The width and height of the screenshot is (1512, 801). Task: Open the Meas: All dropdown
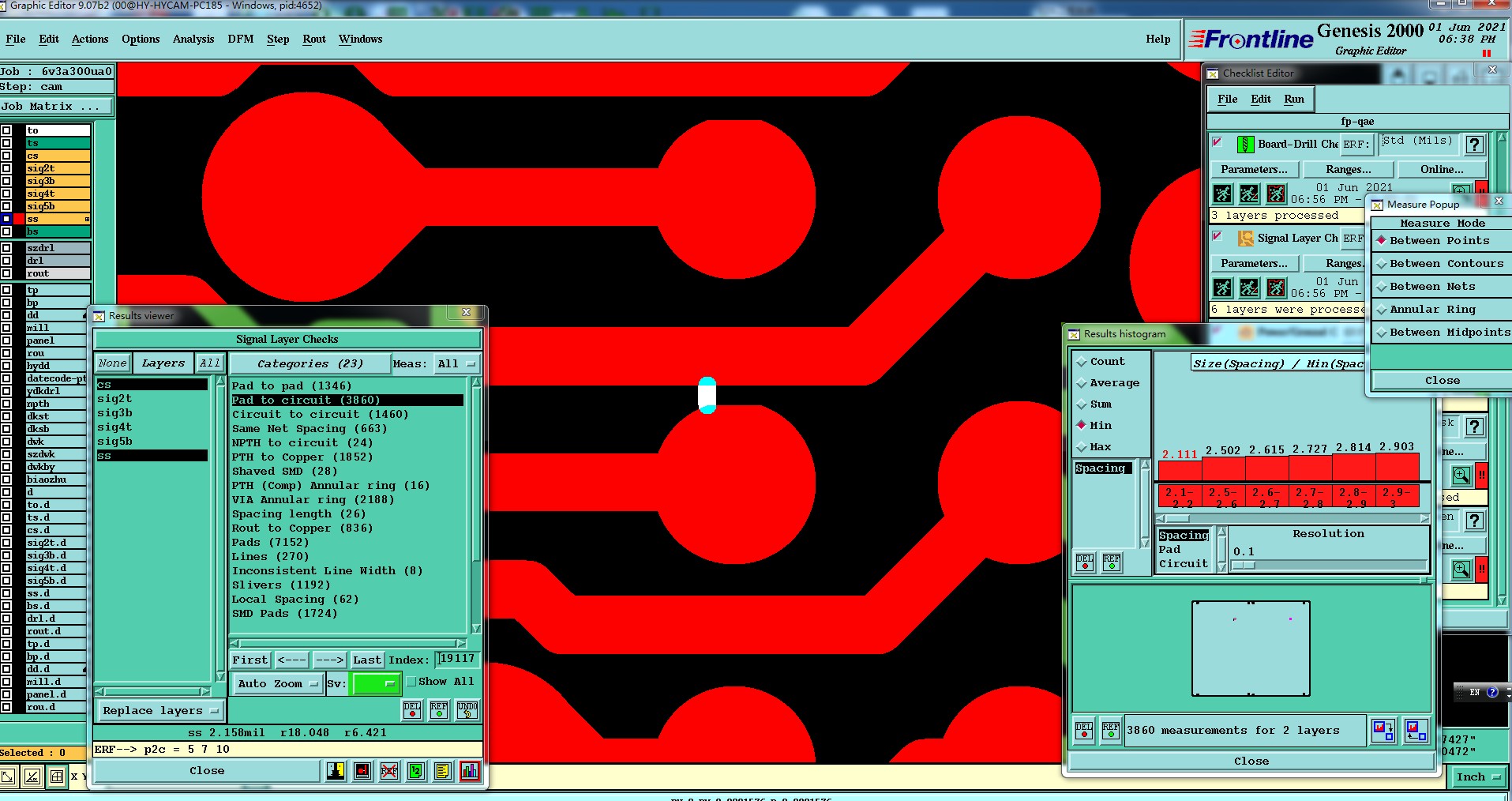[457, 363]
